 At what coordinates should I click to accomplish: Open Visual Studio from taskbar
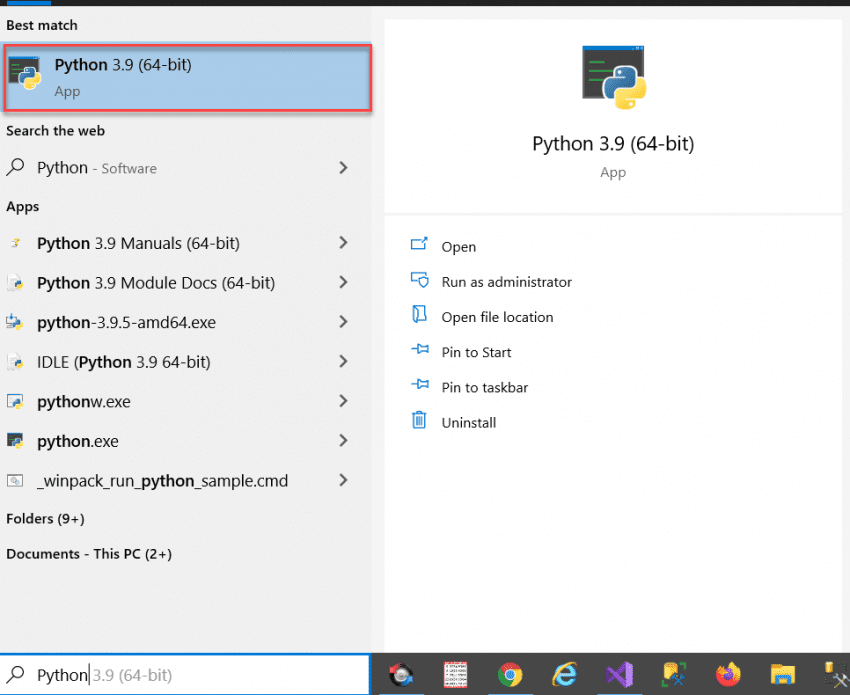point(620,675)
